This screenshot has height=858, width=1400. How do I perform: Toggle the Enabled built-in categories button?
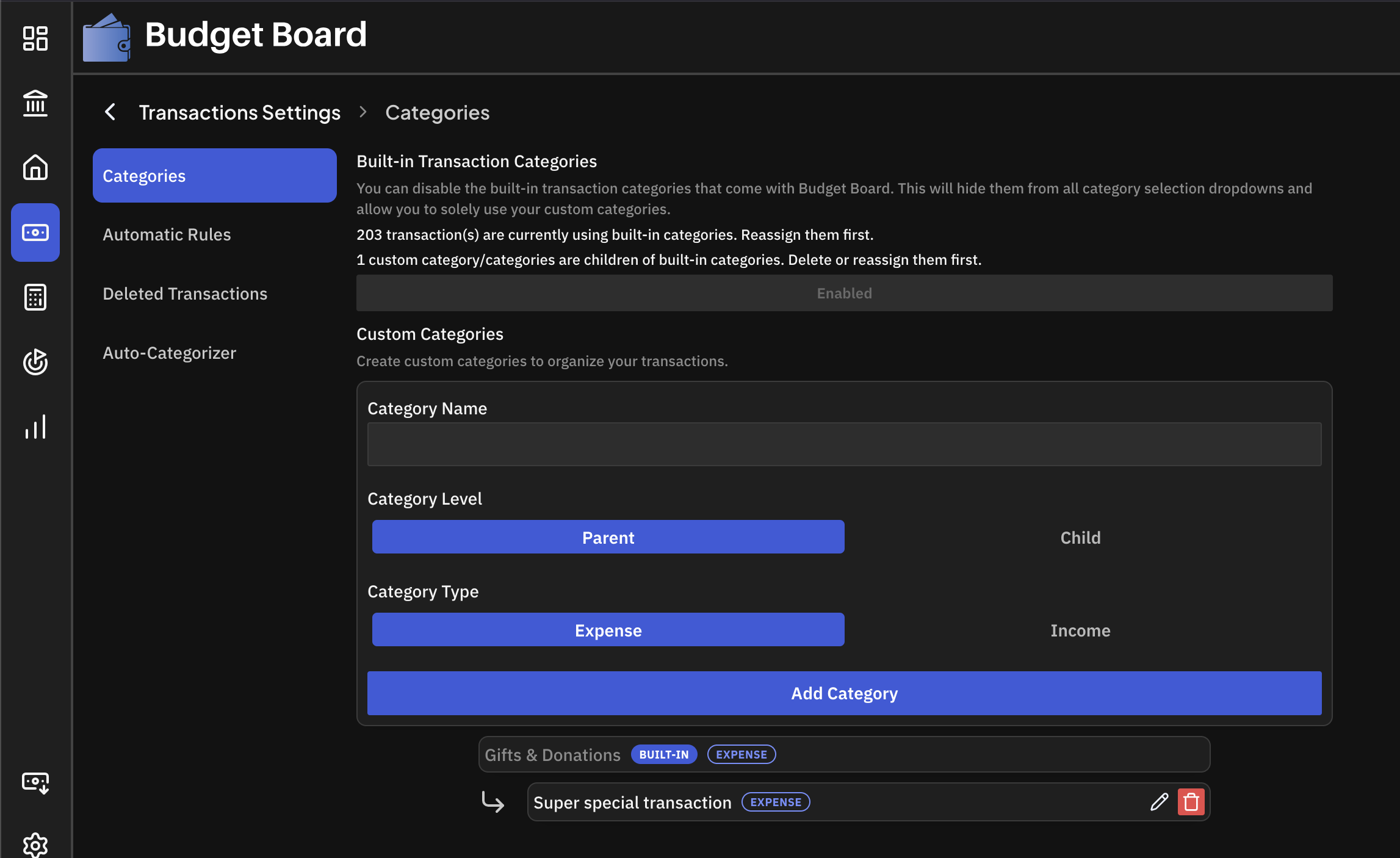pyautogui.click(x=845, y=293)
